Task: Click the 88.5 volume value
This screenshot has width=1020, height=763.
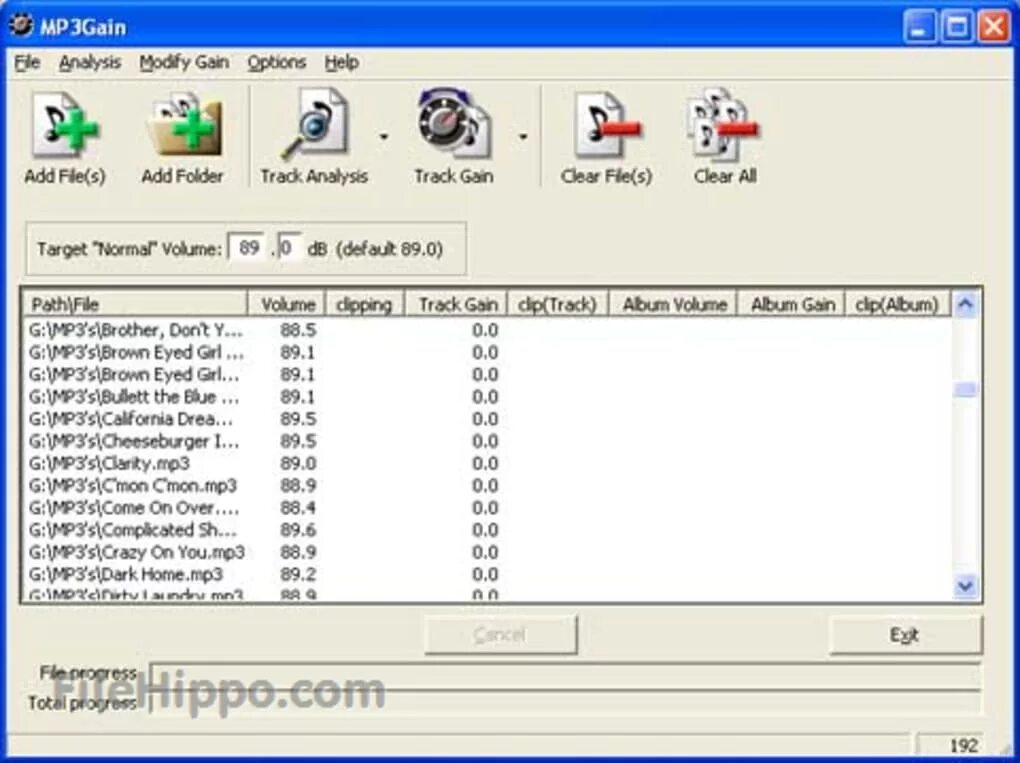Action: (x=298, y=330)
